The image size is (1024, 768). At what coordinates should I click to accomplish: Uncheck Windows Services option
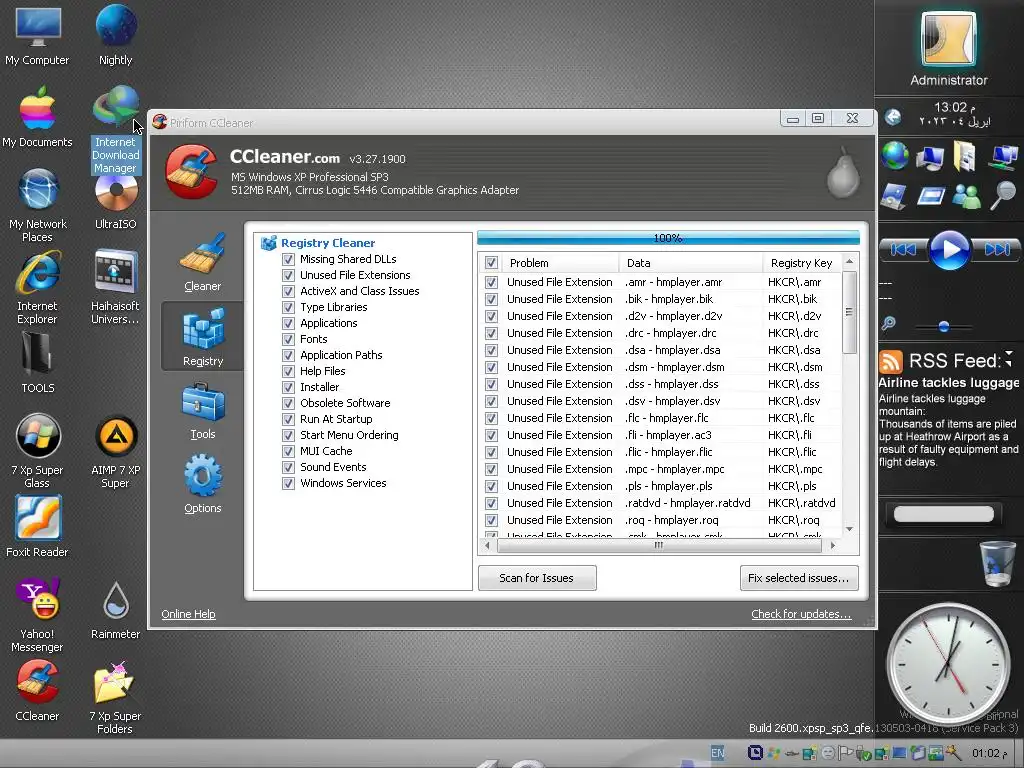288,483
